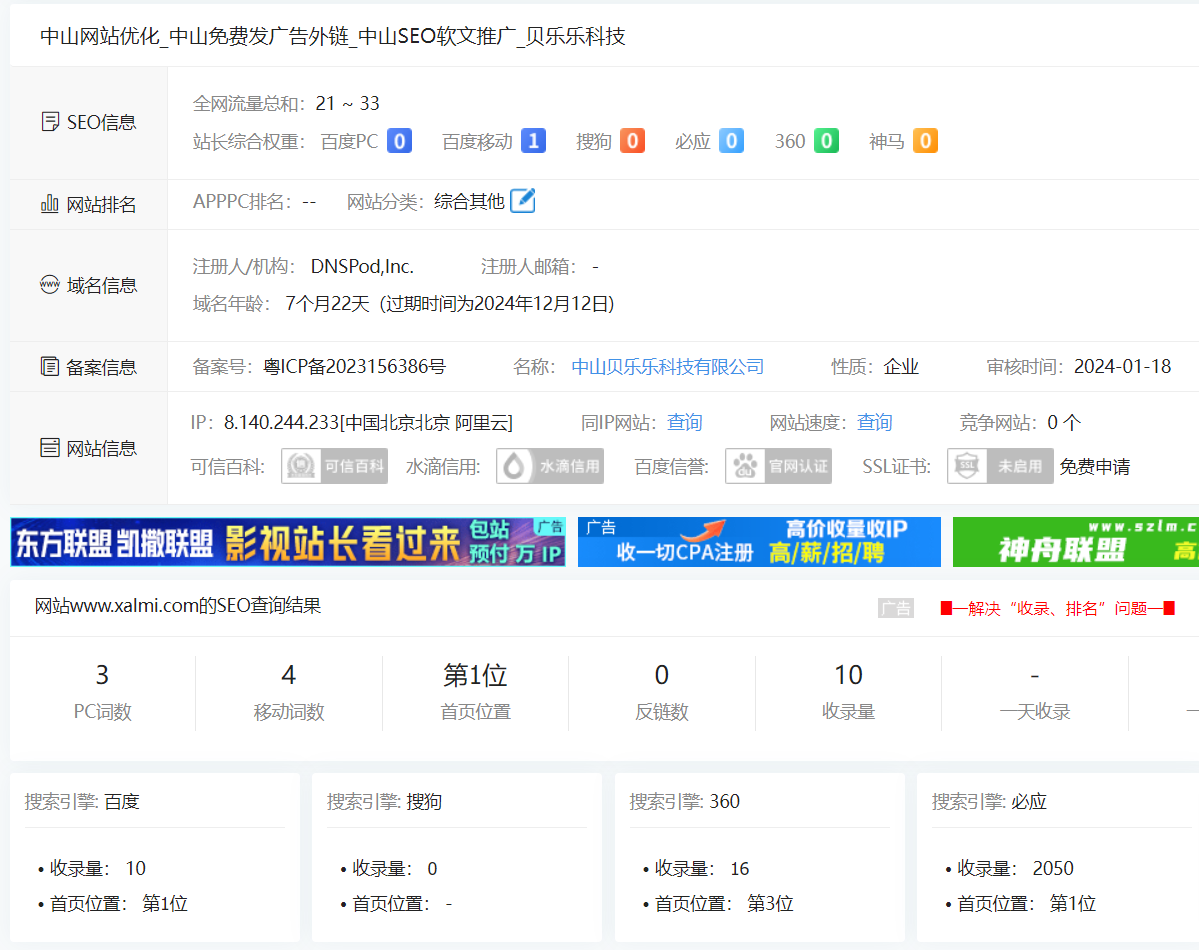The image size is (1199, 950).
Task: Open the 神舟联盟 green banner ad
Action: pos(1075,542)
